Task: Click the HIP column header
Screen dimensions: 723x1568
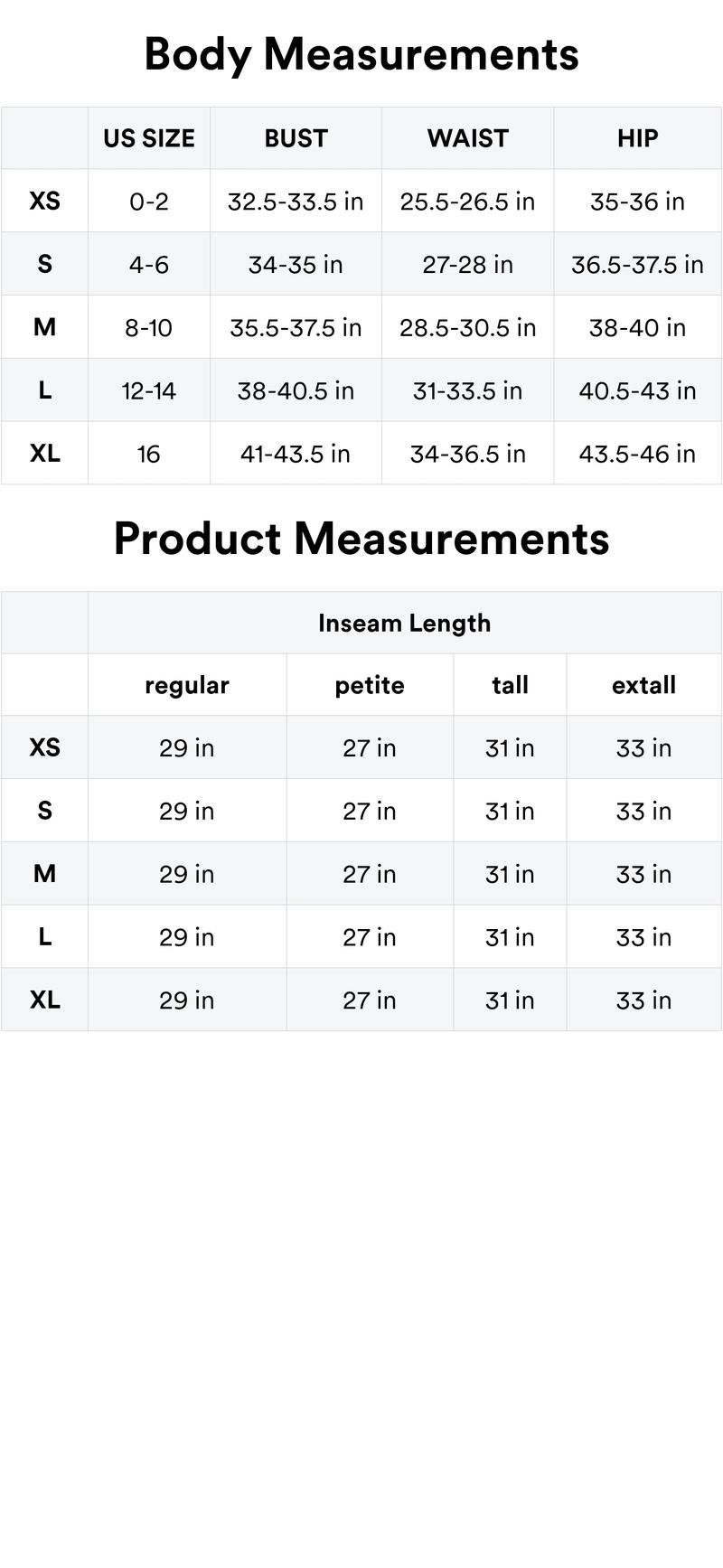Action: click(x=637, y=138)
